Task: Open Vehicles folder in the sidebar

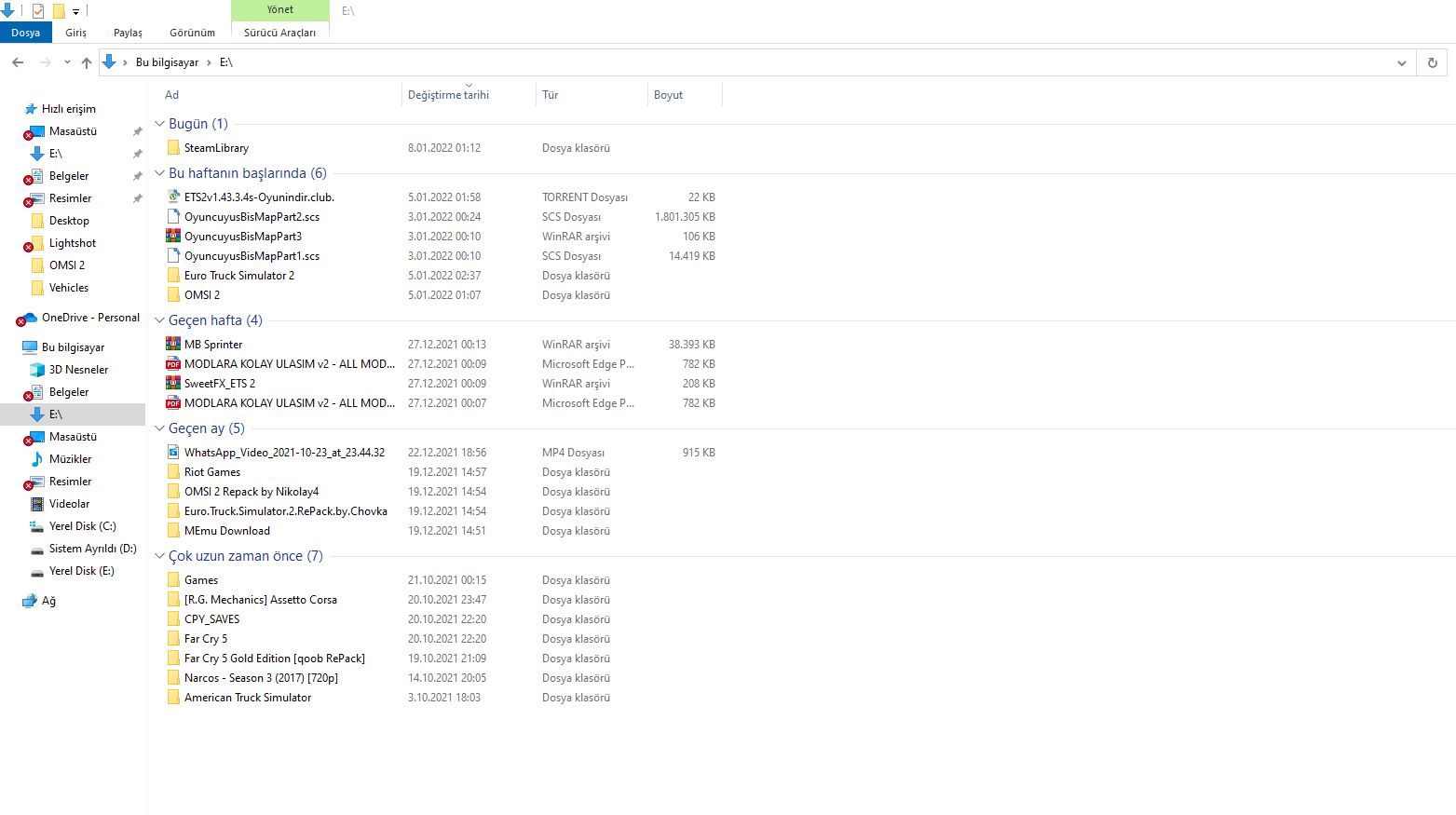Action: click(x=69, y=288)
